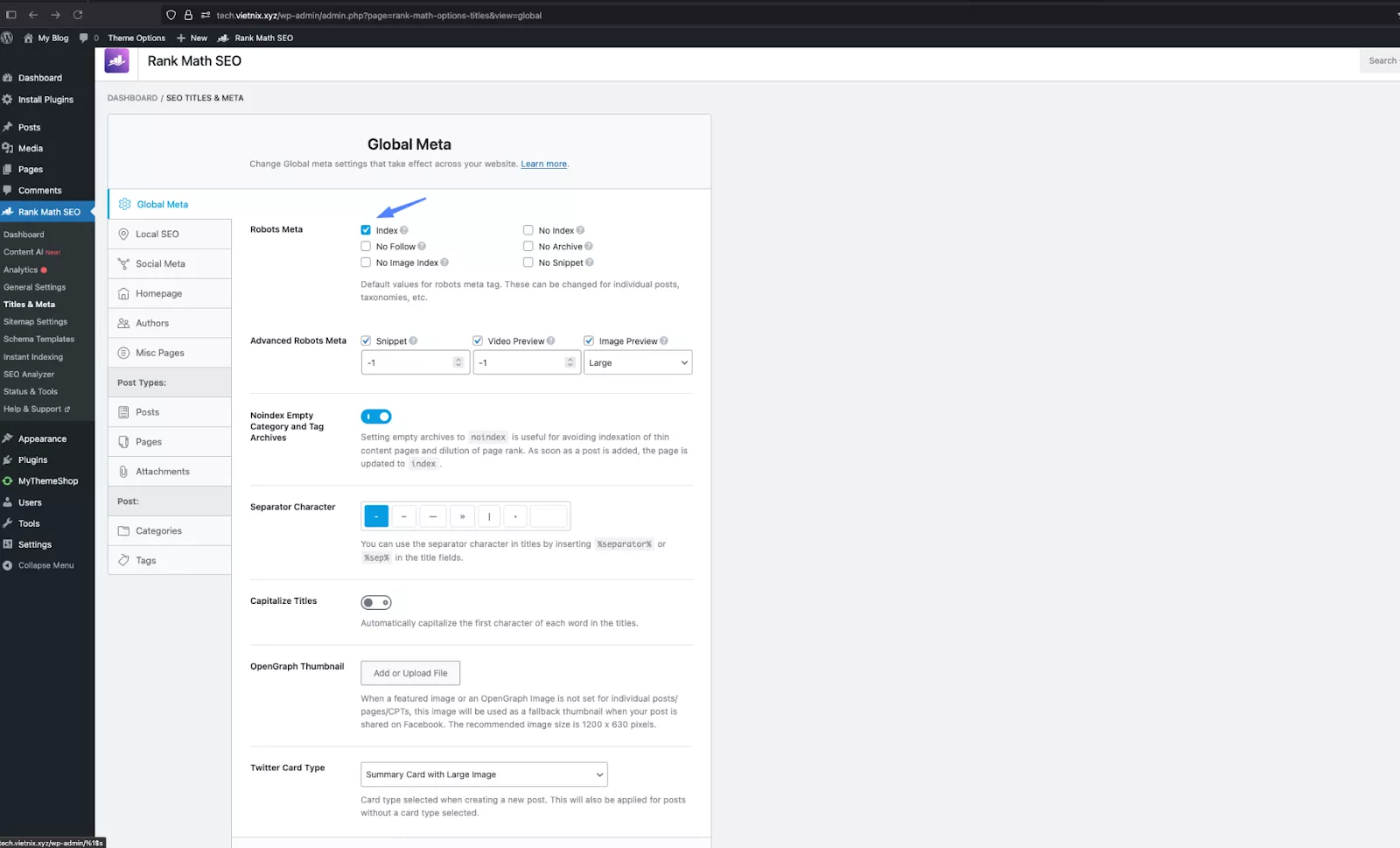Open Misc Pages settings icon

[123, 353]
